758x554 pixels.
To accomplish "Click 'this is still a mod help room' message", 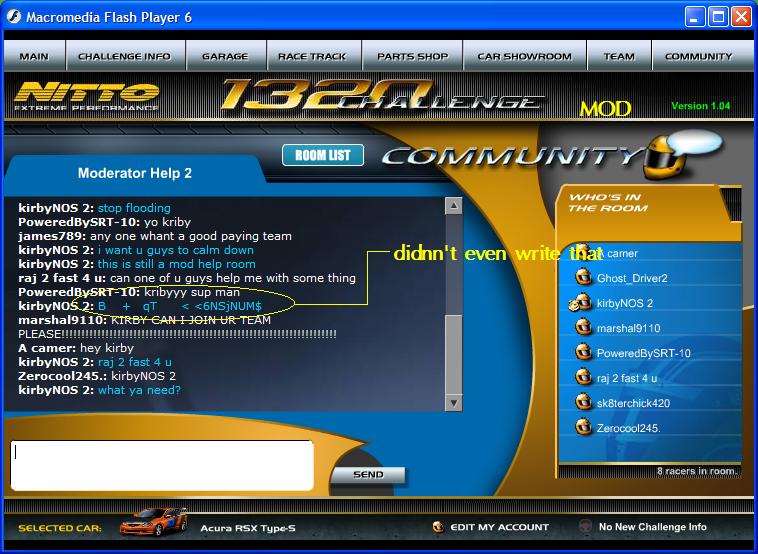I will [176, 264].
